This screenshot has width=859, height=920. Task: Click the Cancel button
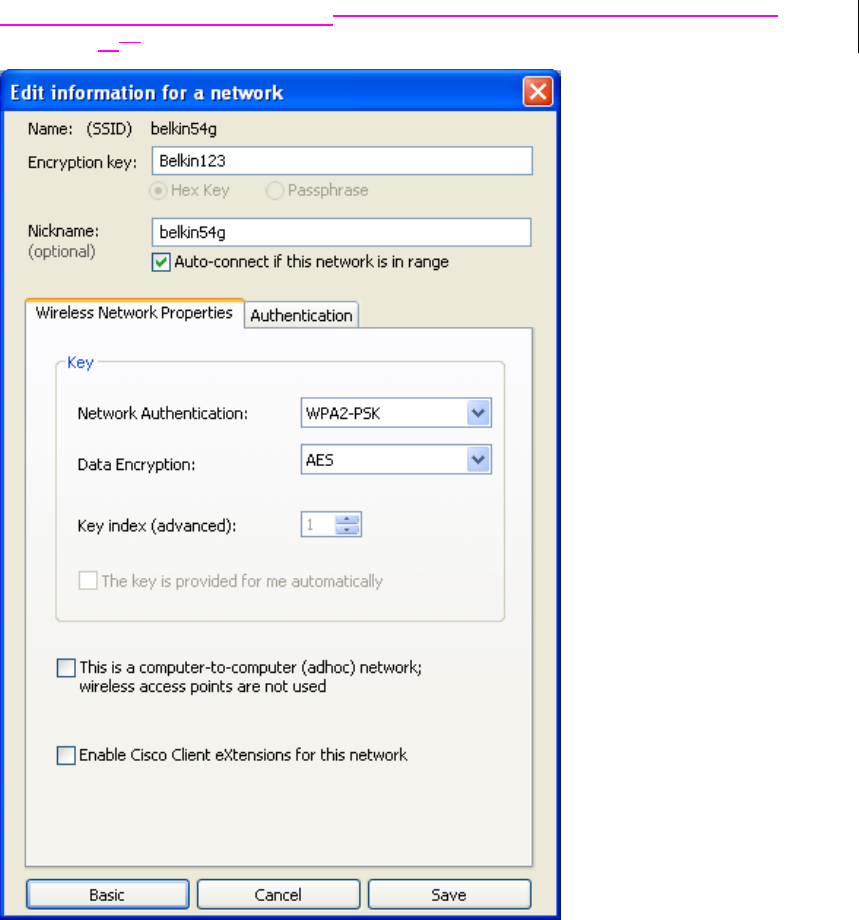pyautogui.click(x=278, y=894)
